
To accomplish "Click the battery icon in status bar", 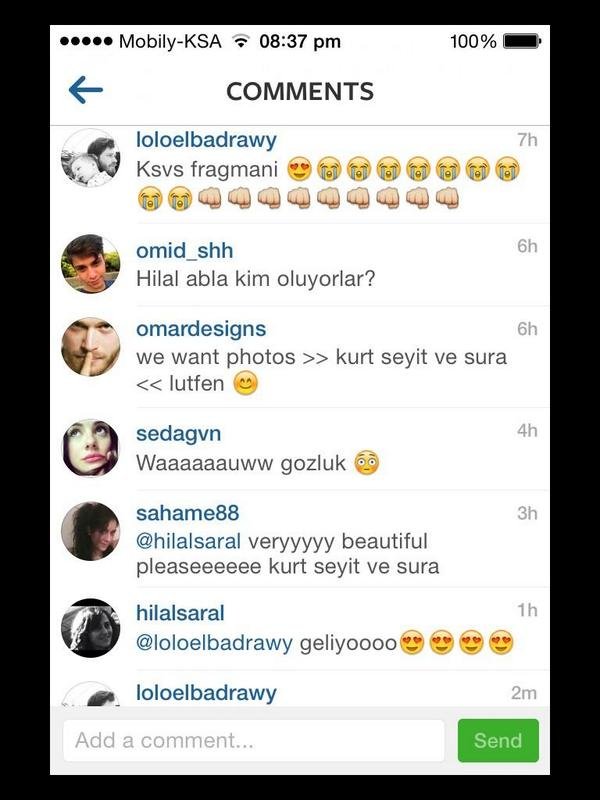I will (522, 41).
